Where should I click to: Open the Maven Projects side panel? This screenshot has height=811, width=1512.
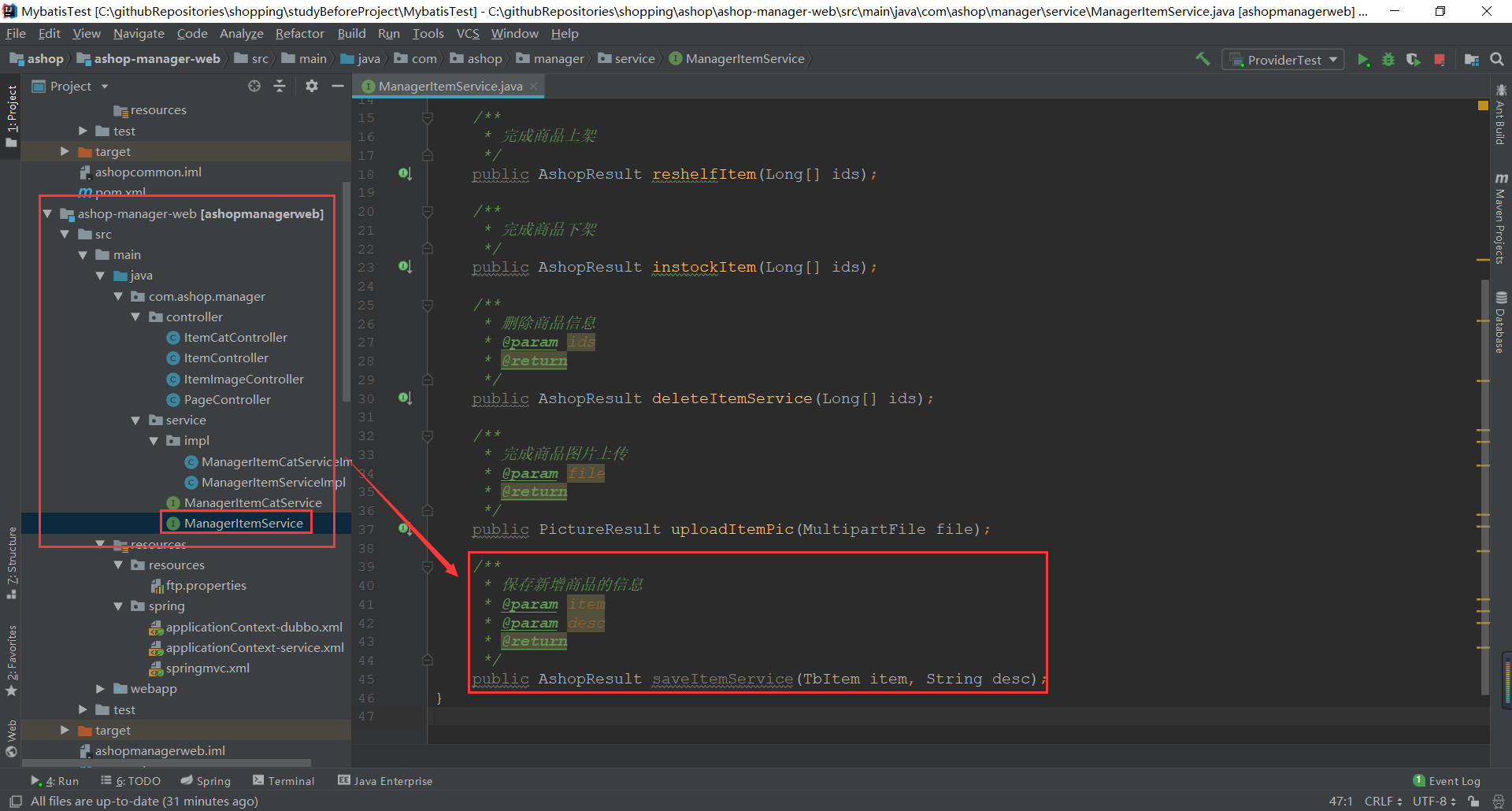click(1501, 219)
